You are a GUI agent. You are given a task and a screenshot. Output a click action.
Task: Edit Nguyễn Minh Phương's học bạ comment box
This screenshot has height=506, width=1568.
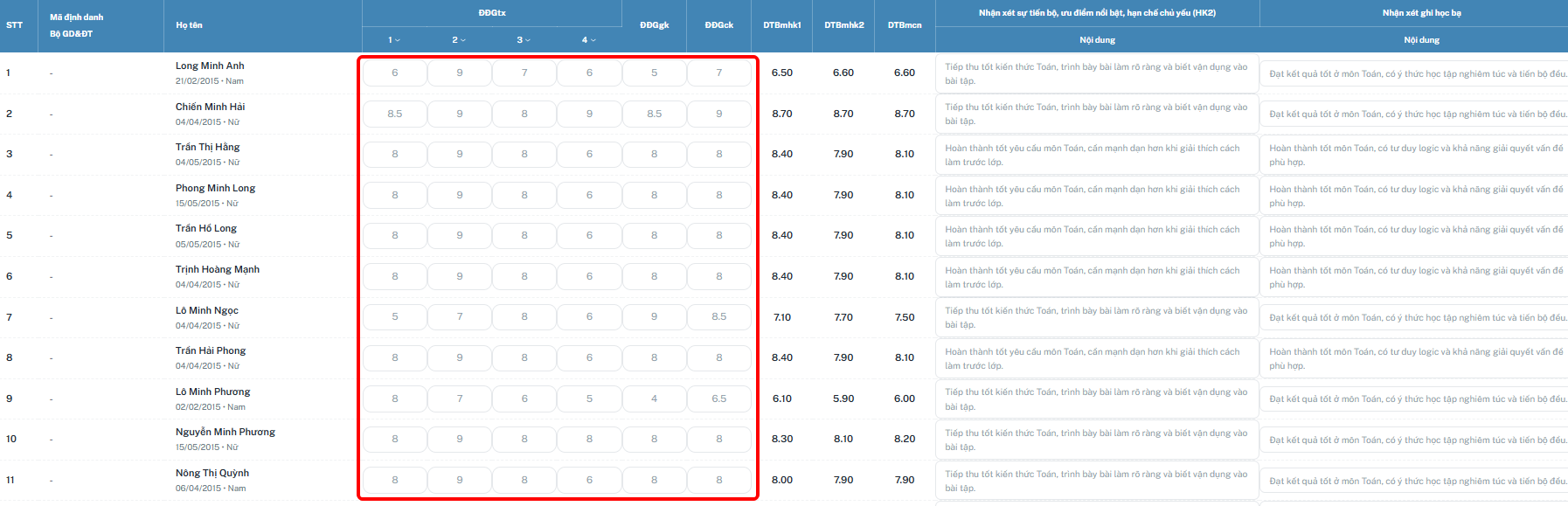[x=1414, y=440]
